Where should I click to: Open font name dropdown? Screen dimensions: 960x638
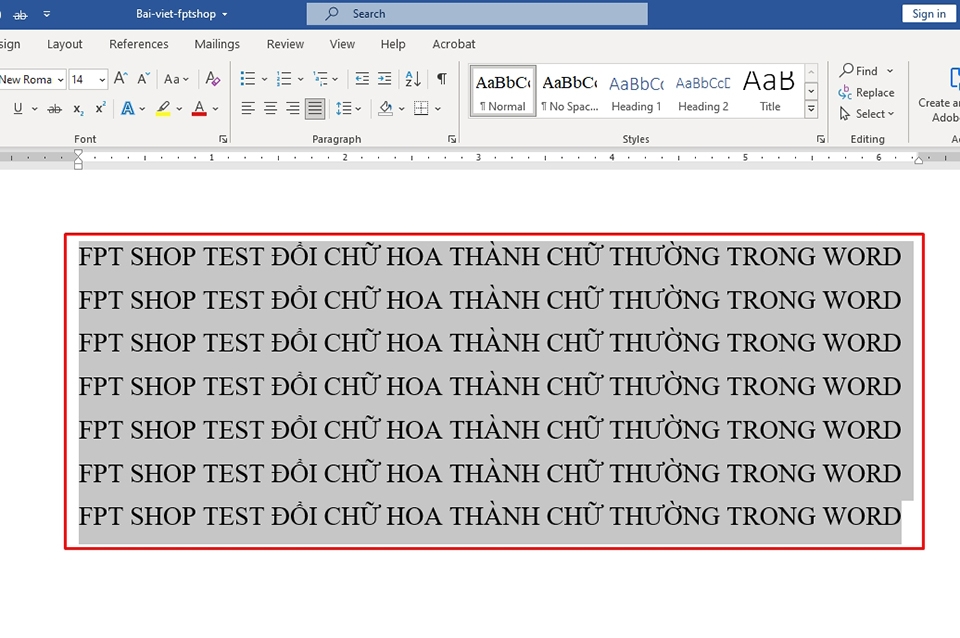point(61,80)
